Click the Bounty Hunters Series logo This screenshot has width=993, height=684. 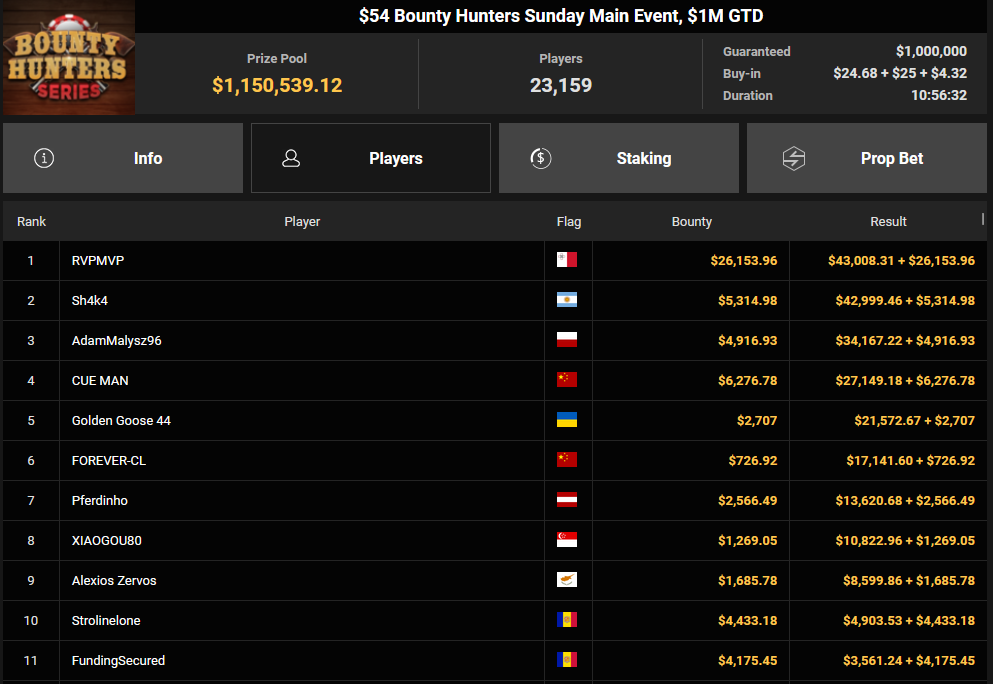(68, 58)
